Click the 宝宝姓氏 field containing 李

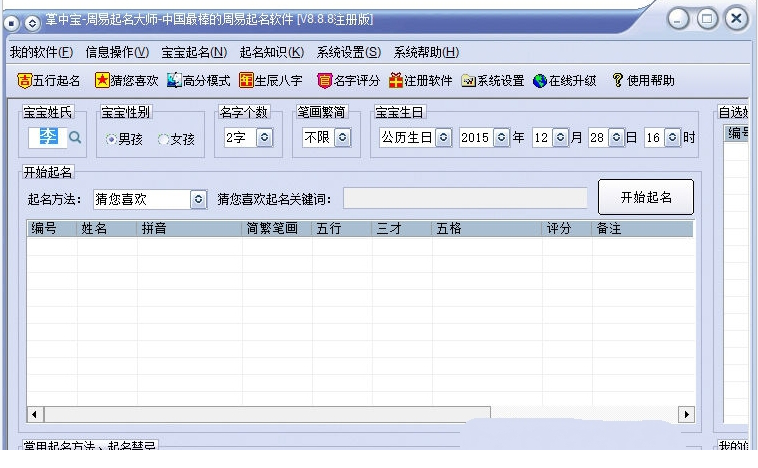pos(48,137)
